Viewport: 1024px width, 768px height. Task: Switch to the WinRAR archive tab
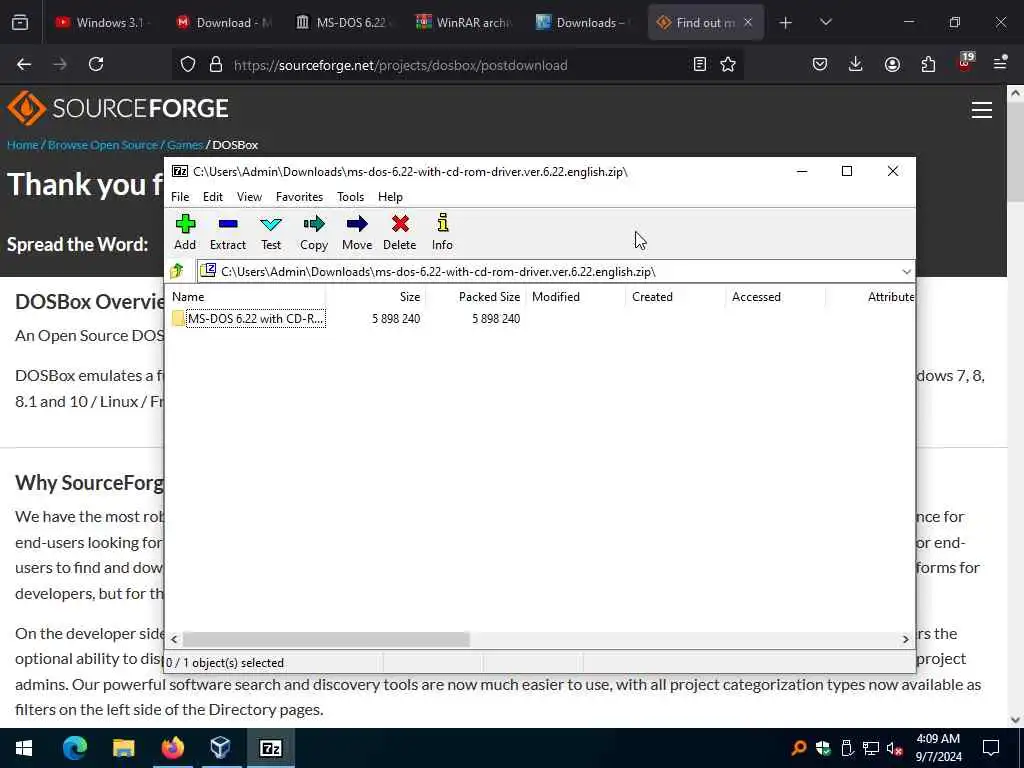click(466, 22)
